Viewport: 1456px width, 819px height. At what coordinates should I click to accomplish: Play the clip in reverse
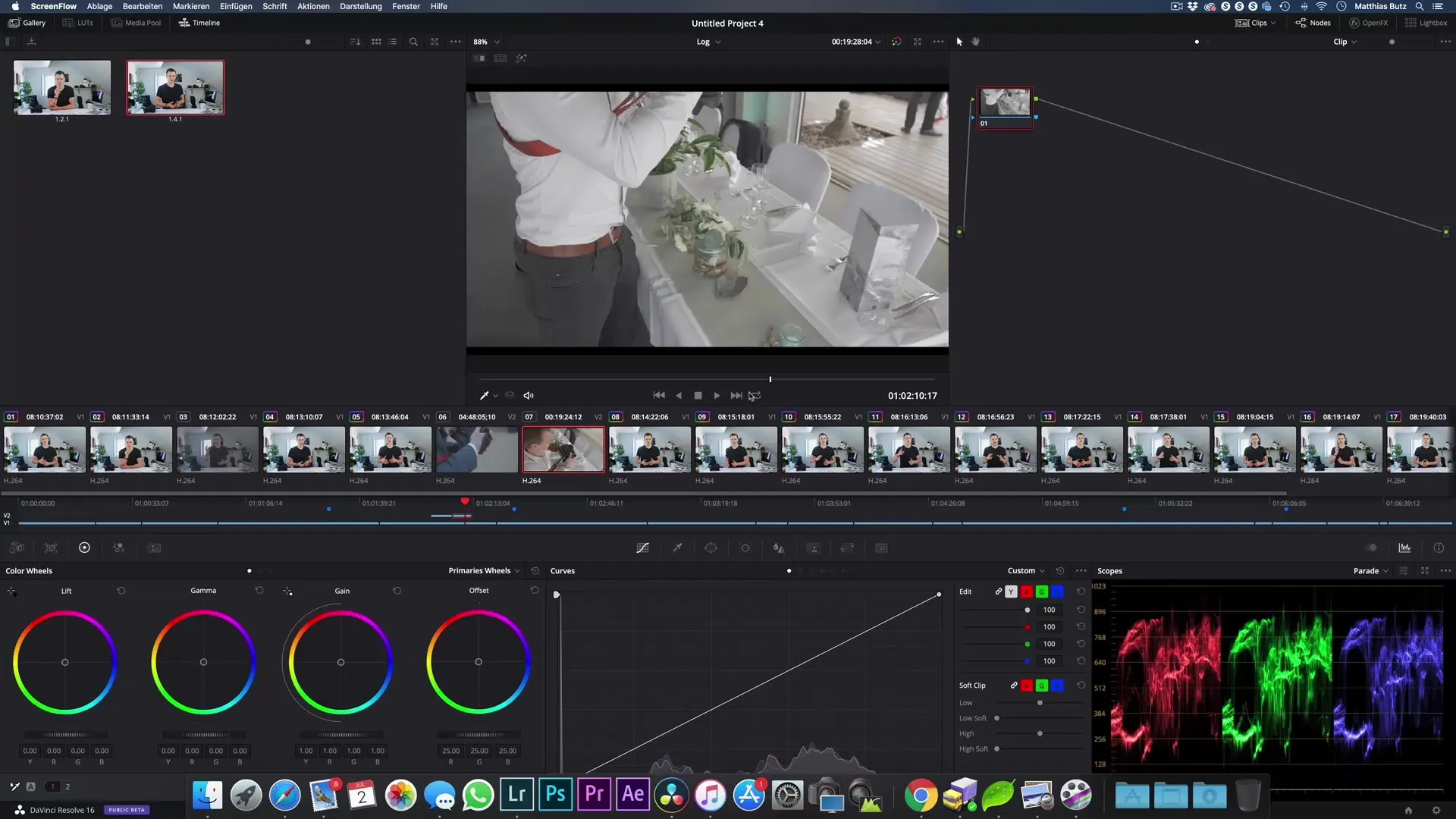coord(679,395)
